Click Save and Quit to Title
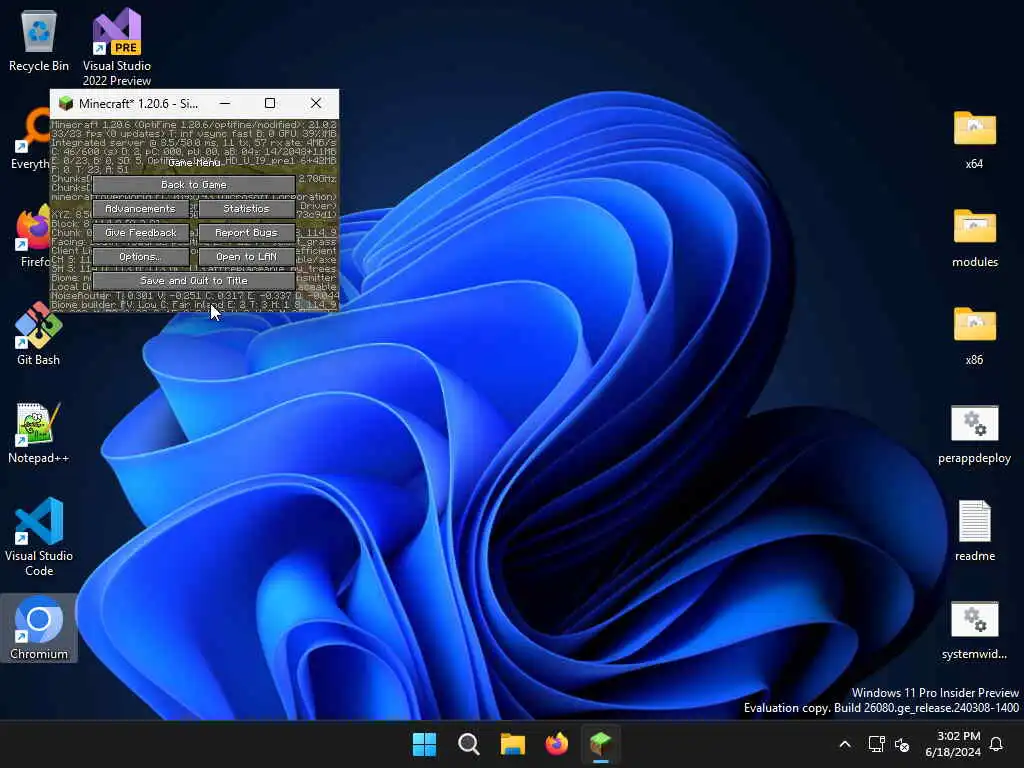 [193, 281]
